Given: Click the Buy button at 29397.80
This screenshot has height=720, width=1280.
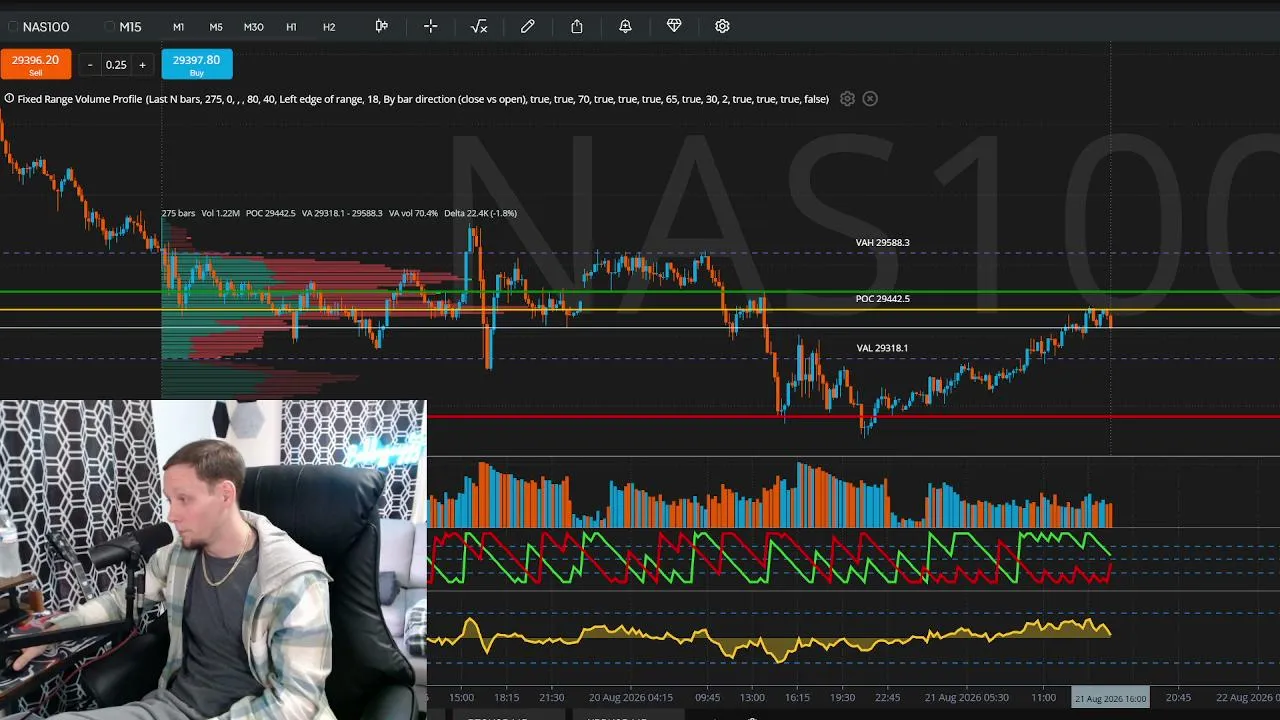Looking at the screenshot, I should (x=197, y=64).
